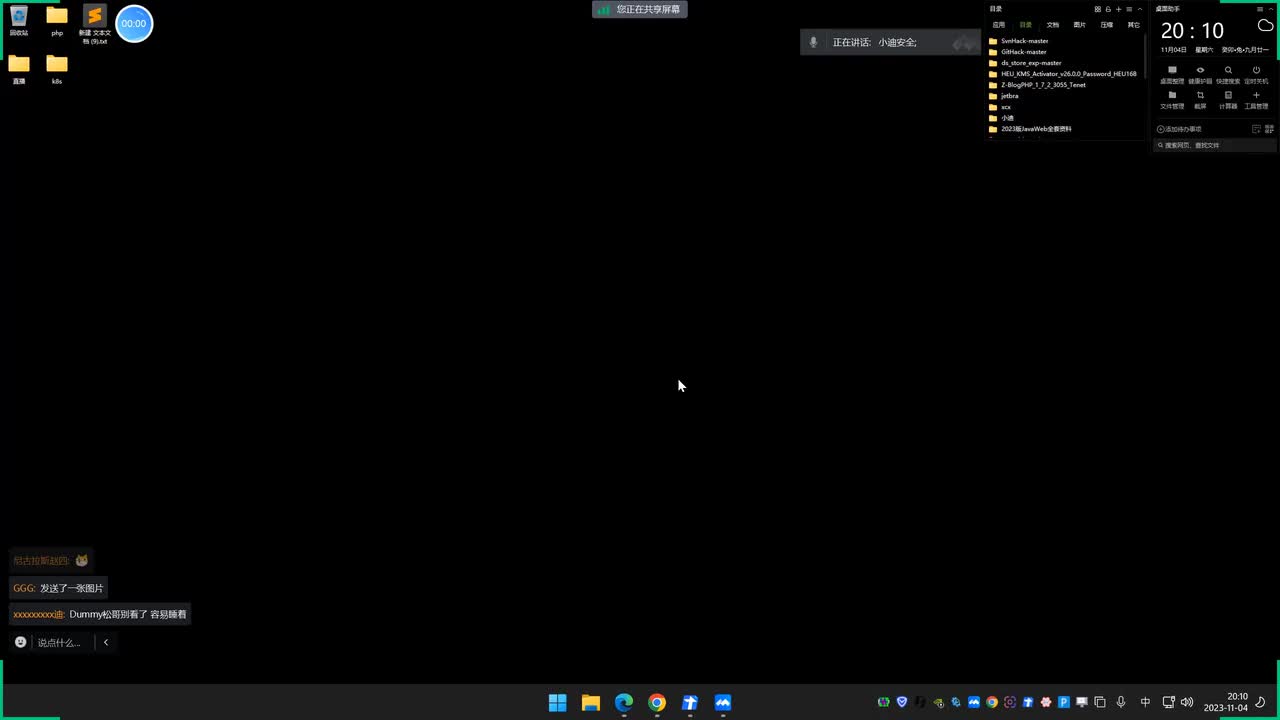This screenshot has width=1280, height=720.
Task: Open the tray network icon
Action: coord(1168,702)
